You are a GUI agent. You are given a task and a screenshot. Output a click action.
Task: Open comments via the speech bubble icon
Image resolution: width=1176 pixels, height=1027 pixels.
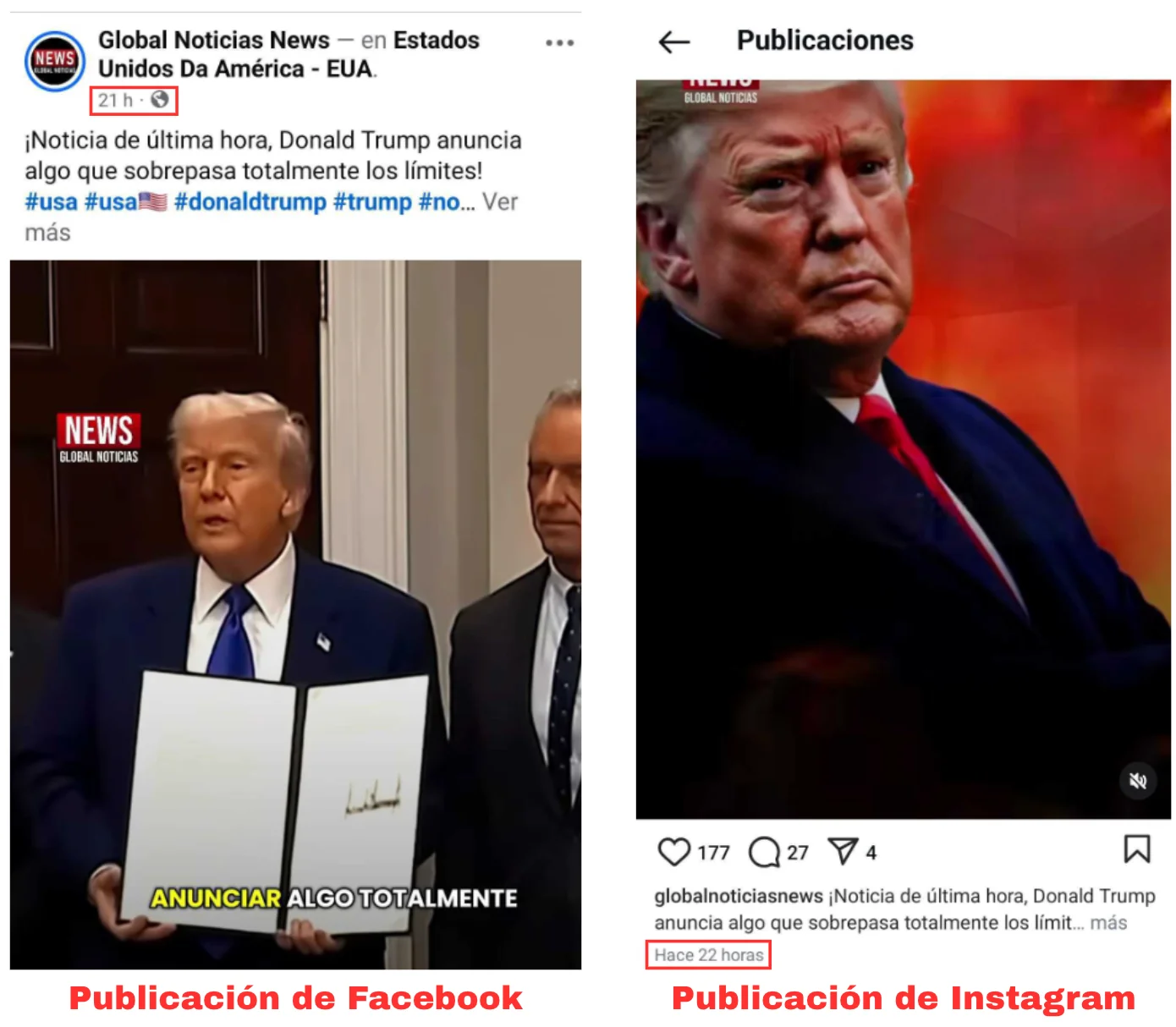point(764,852)
